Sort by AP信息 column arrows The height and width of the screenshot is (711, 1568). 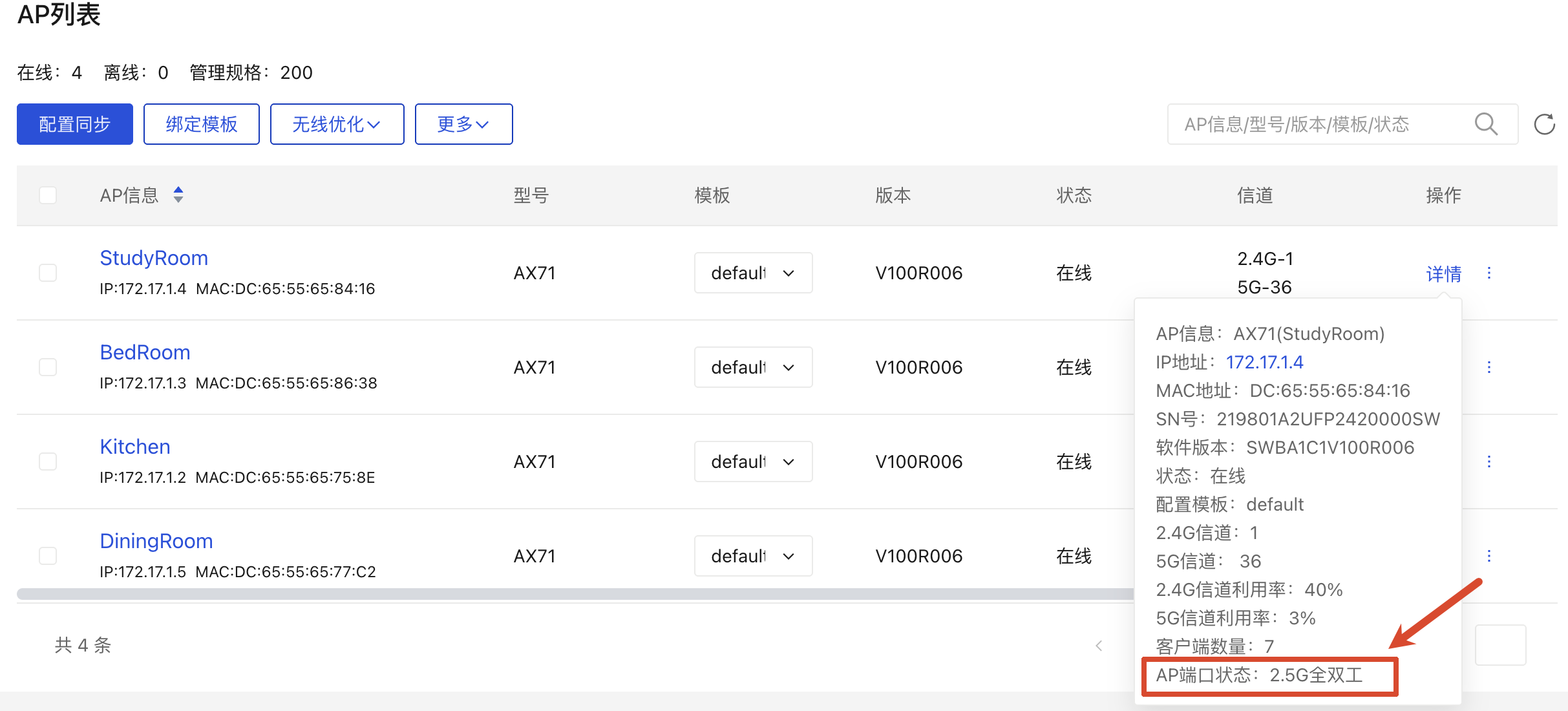tap(178, 195)
